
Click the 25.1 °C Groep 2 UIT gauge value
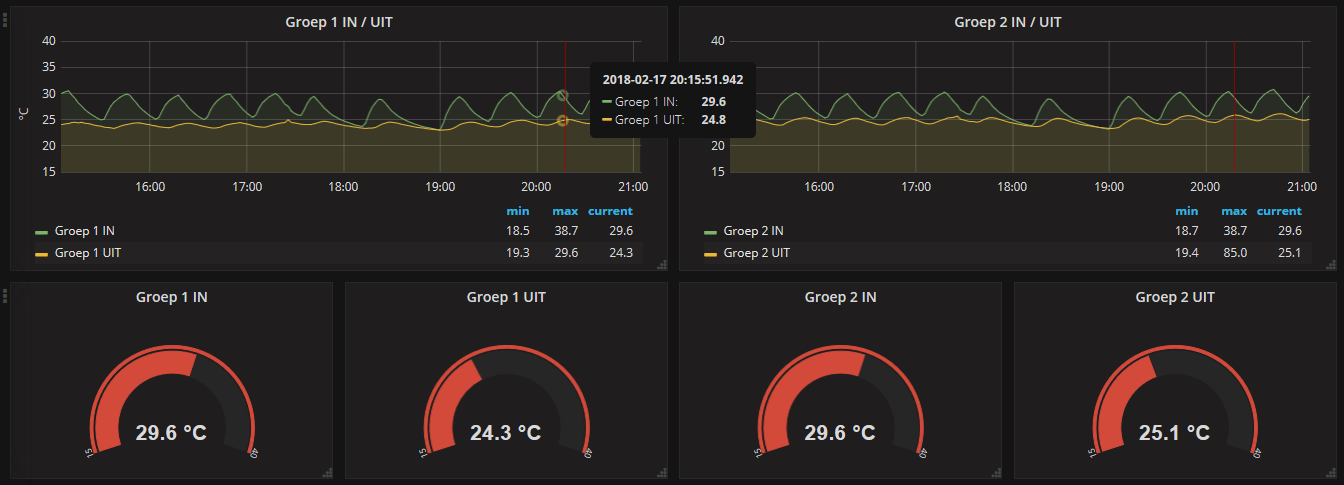1175,433
